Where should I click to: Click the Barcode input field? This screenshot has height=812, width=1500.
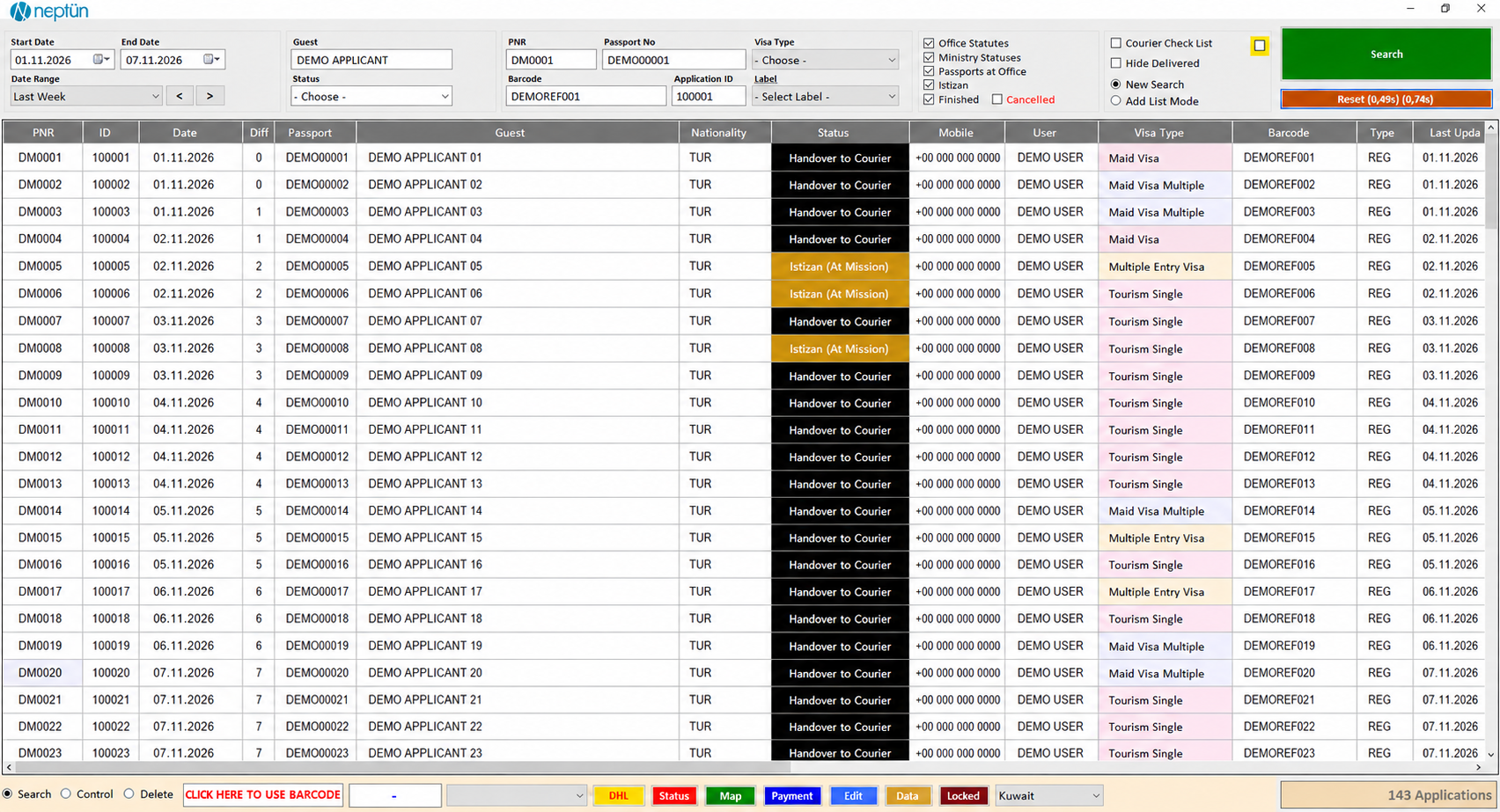point(585,96)
